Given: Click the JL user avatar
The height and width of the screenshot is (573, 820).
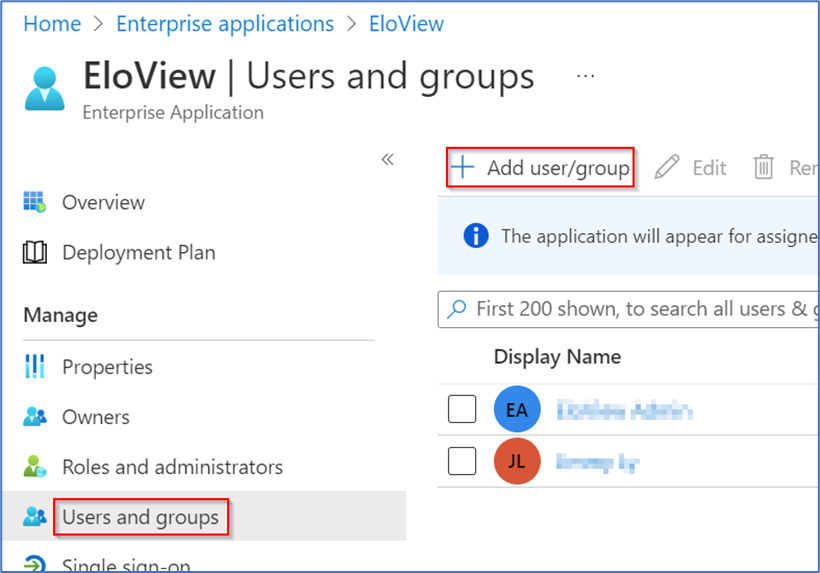Looking at the screenshot, I should pyautogui.click(x=517, y=461).
